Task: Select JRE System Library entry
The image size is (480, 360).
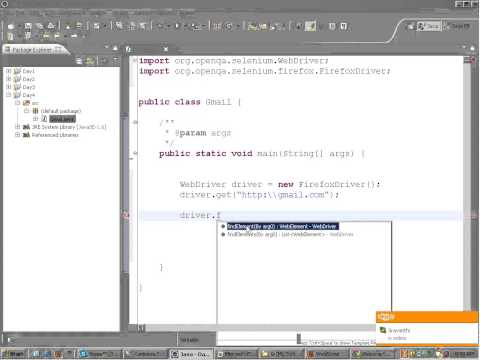Action: pyautogui.click(x=69, y=127)
